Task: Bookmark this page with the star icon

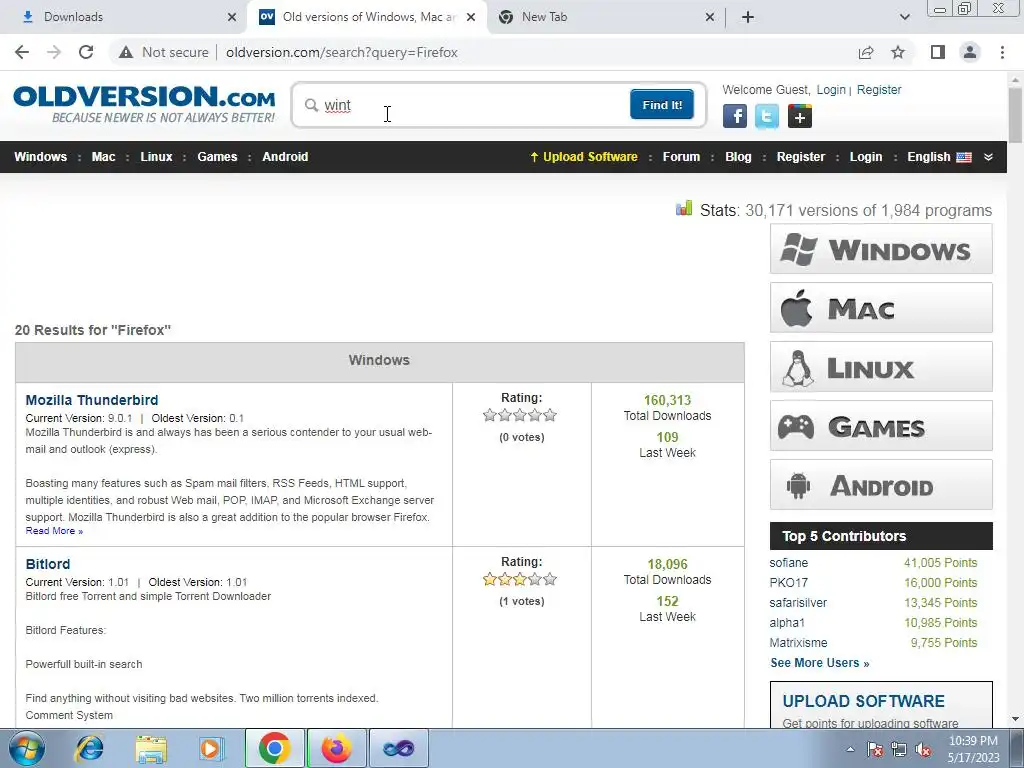Action: (898, 52)
